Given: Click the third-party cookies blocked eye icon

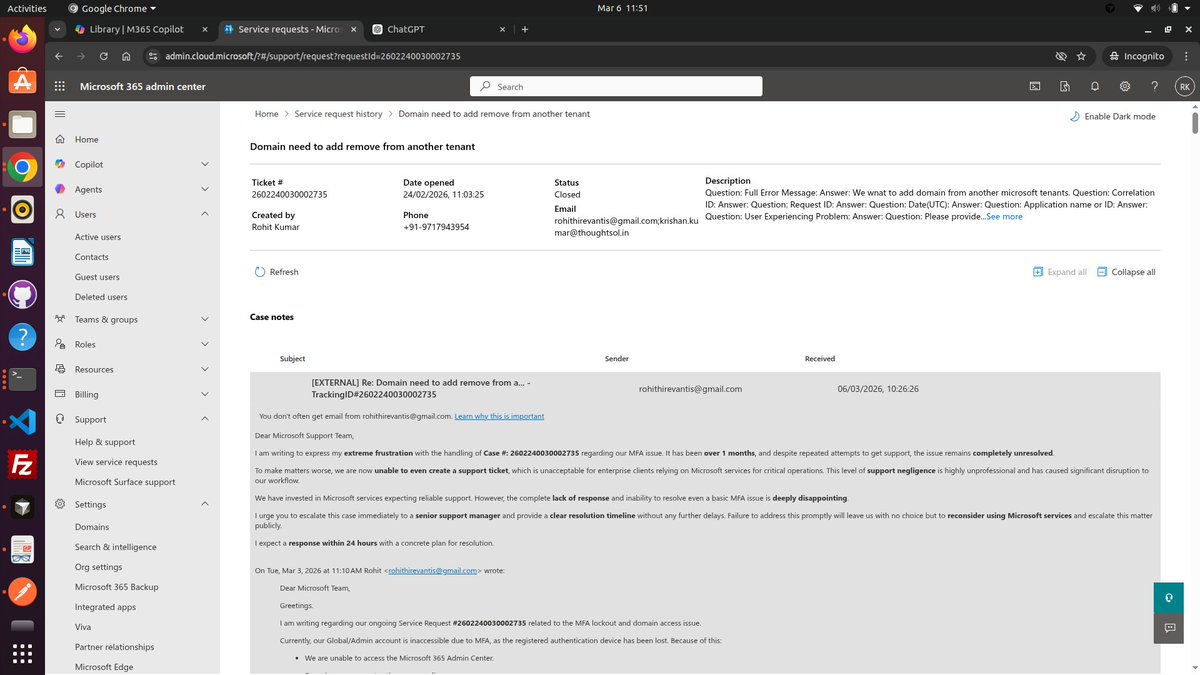Looking at the screenshot, I should (x=1061, y=56).
